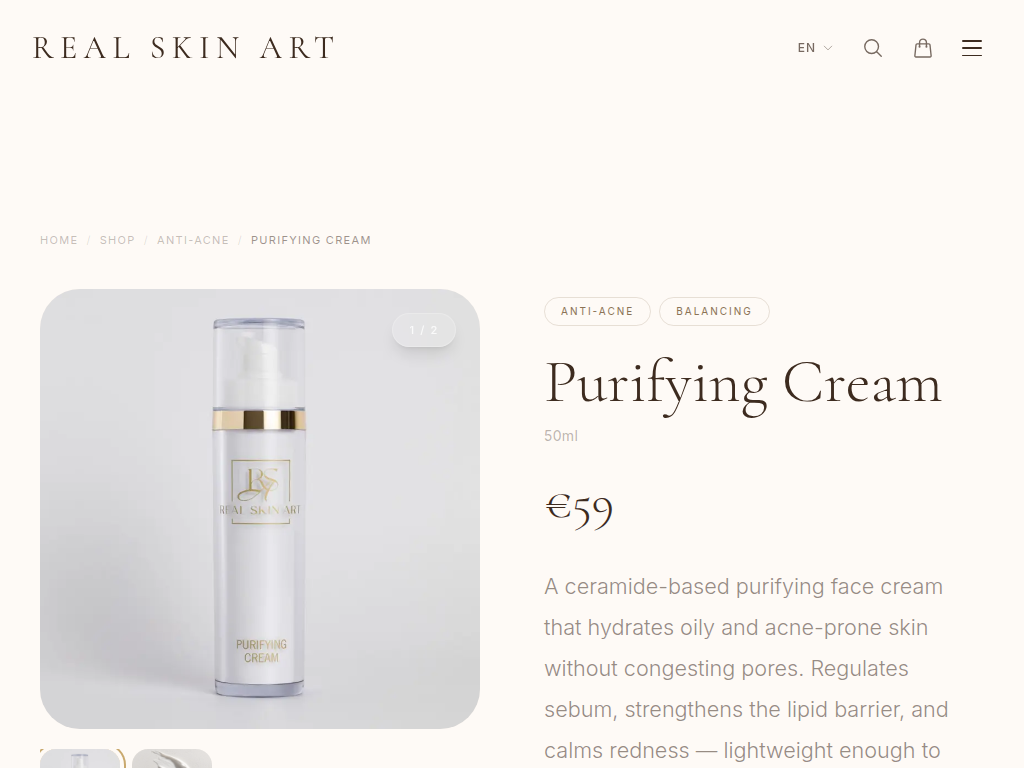Click the €59 price text

pyautogui.click(x=579, y=509)
